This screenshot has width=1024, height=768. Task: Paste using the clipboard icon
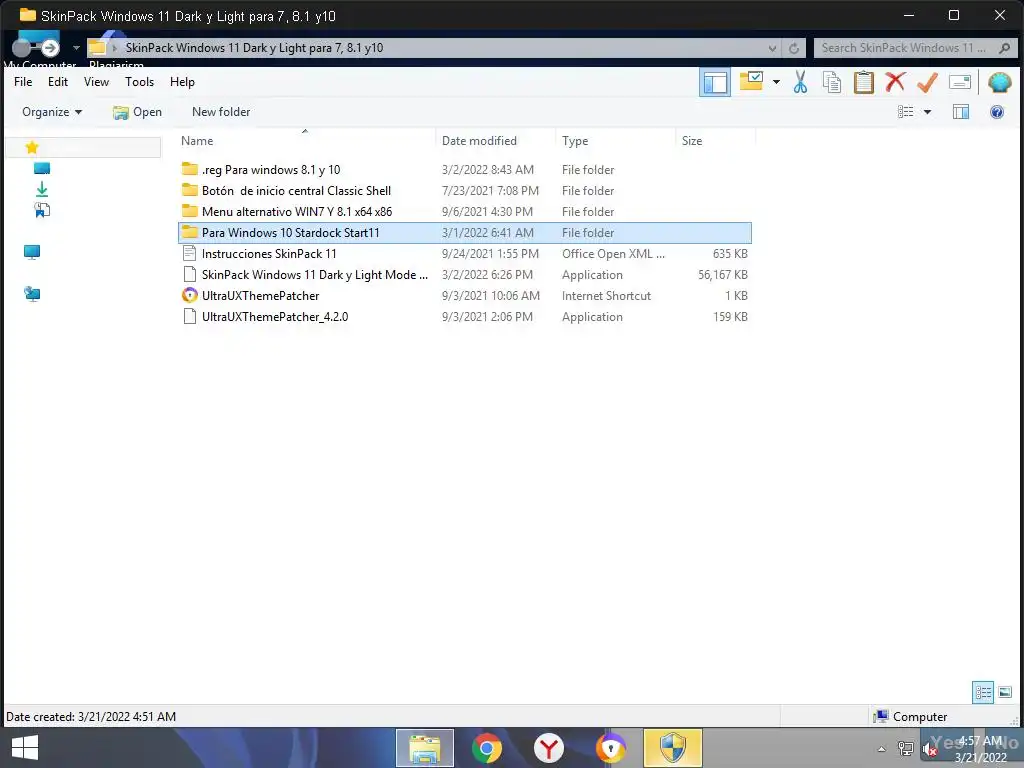click(863, 82)
